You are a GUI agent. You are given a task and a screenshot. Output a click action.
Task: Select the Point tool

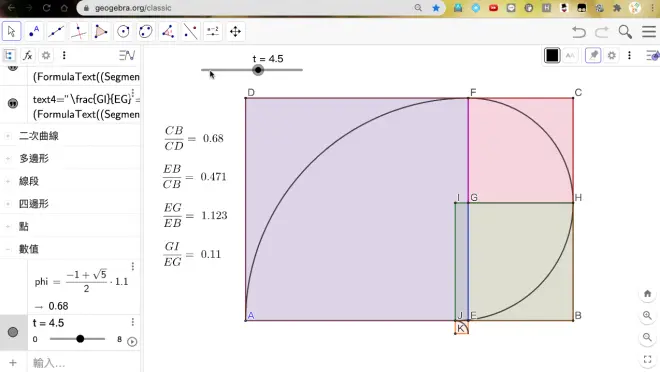pyautogui.click(x=34, y=32)
